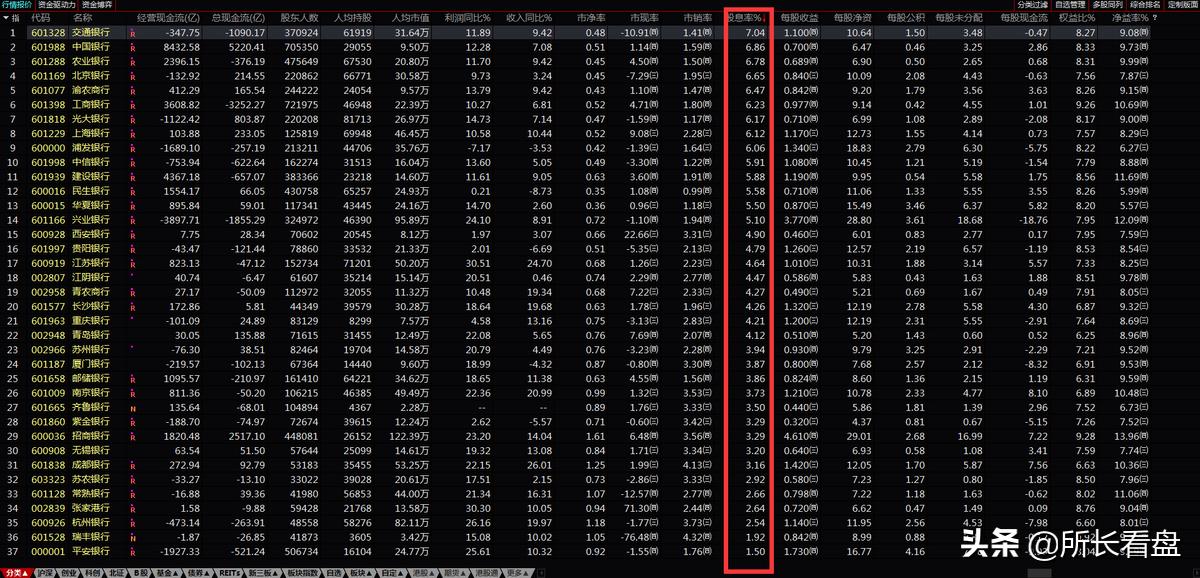Expand the 债券 bottom tab menu
Image resolution: width=1200 pixels, height=578 pixels.
pyautogui.click(x=200, y=573)
